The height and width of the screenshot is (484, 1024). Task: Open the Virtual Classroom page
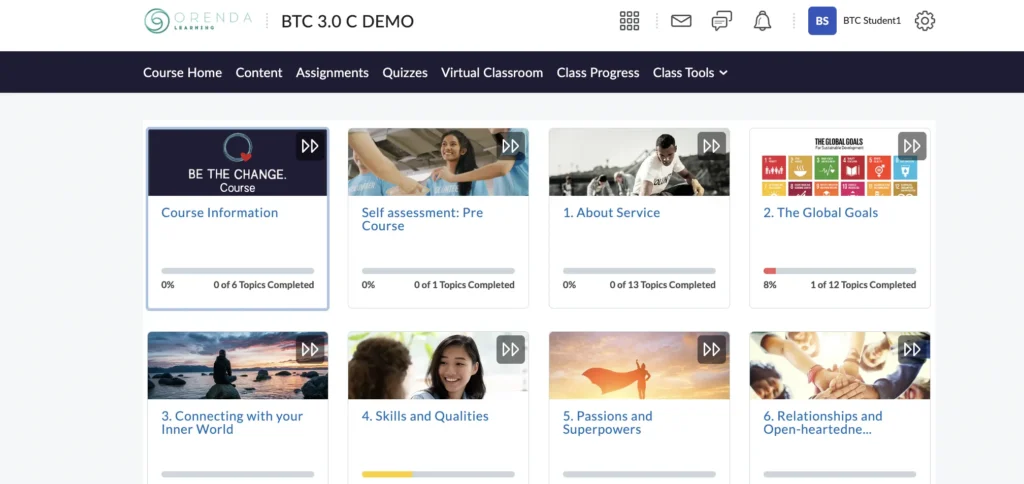point(492,73)
